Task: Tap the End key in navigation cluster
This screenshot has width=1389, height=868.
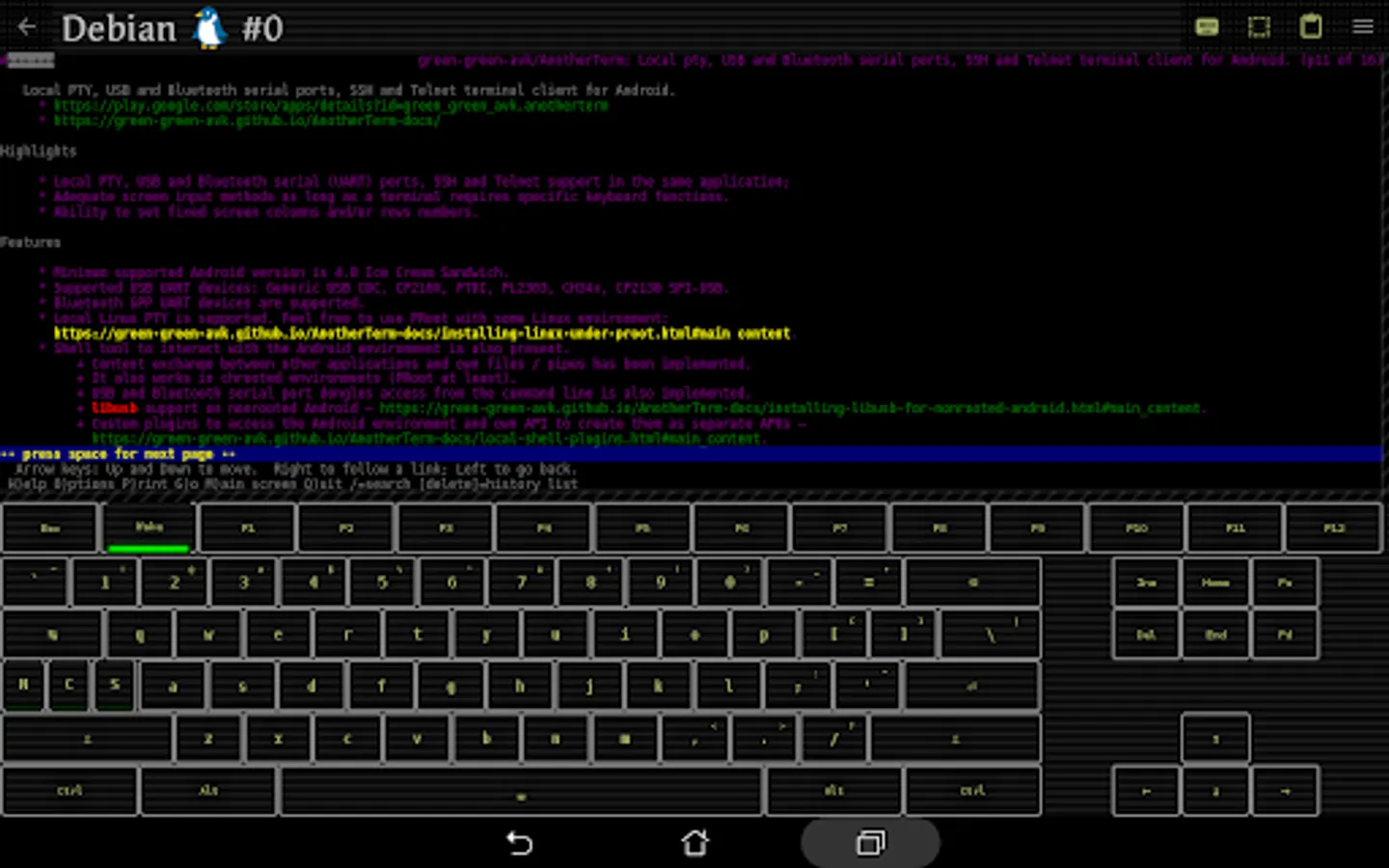Action: (1215, 634)
